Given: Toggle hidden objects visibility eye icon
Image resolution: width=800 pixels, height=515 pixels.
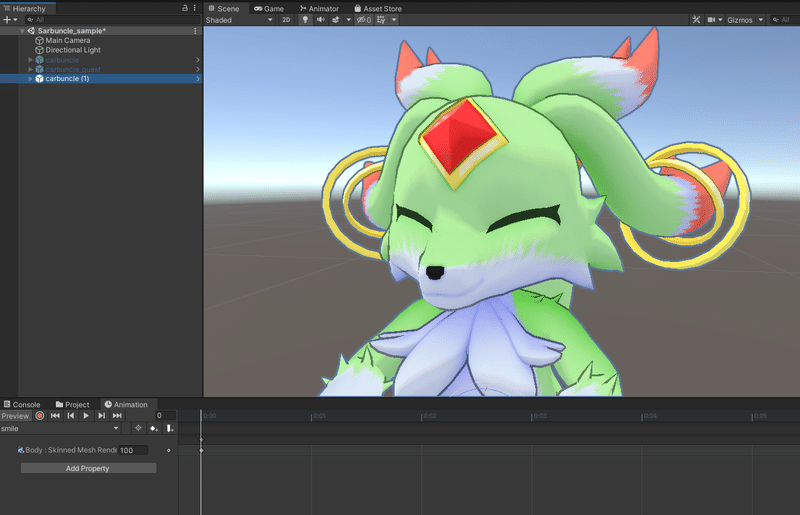Looking at the screenshot, I should [364, 20].
